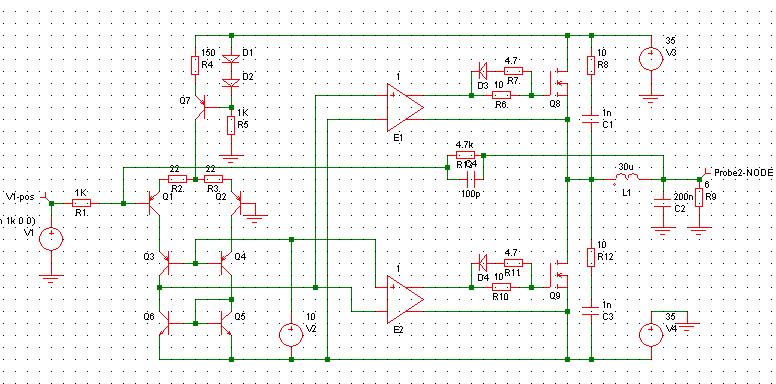Click the 150 ohm resistor R4

(195, 65)
